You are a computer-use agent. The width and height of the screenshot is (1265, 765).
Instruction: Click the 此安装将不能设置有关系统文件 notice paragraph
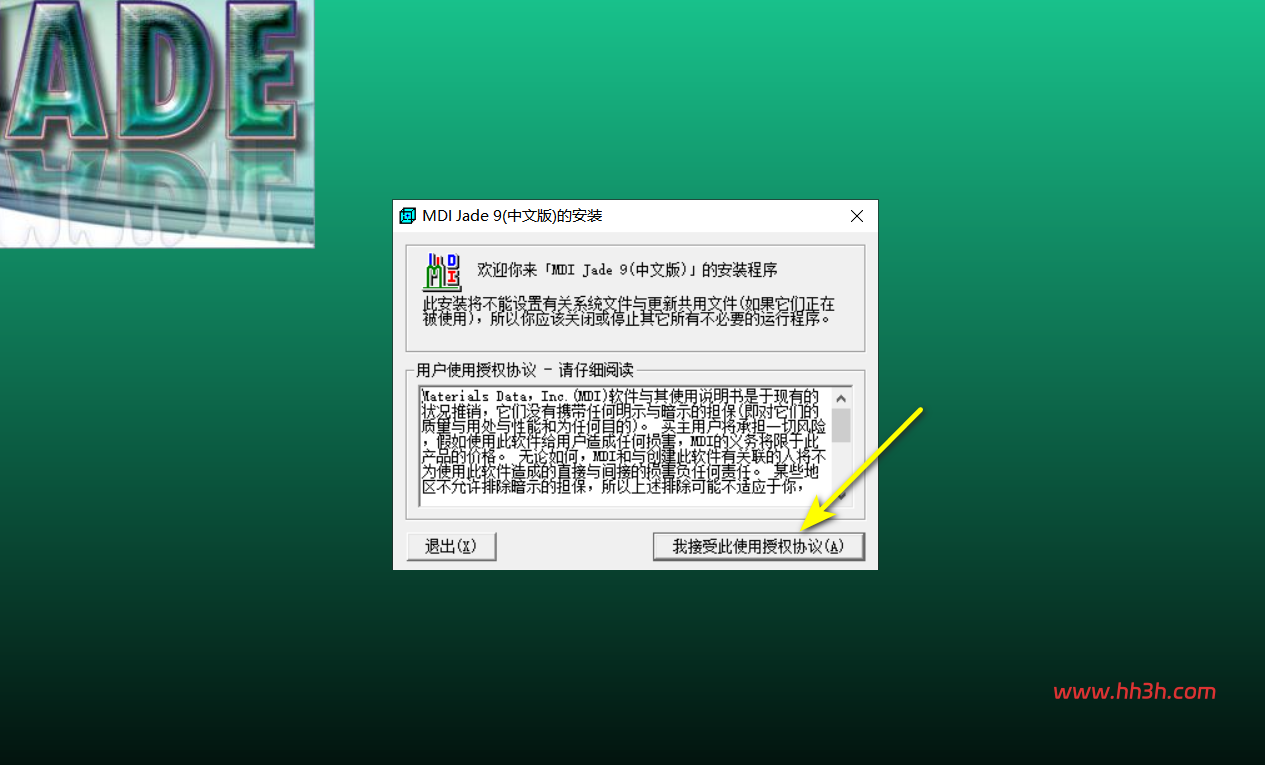(x=629, y=311)
